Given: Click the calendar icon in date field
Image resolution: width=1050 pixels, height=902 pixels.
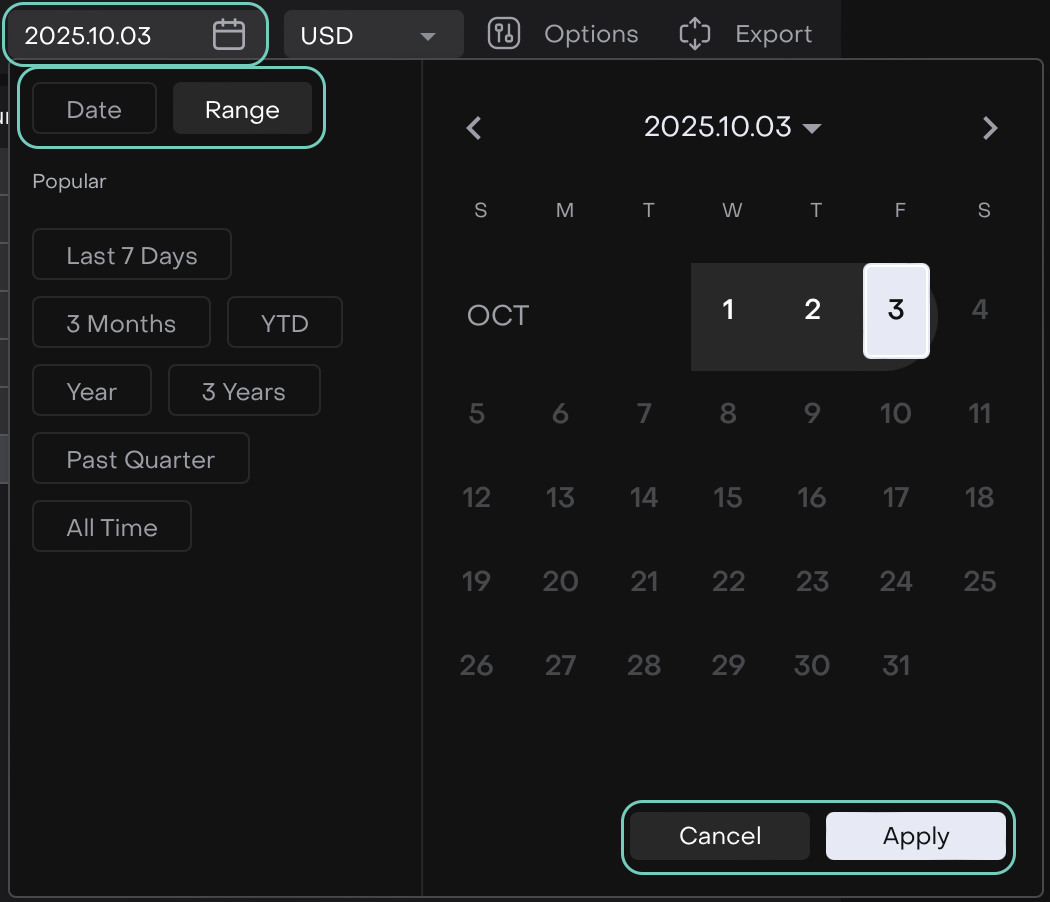Looking at the screenshot, I should (x=229, y=35).
